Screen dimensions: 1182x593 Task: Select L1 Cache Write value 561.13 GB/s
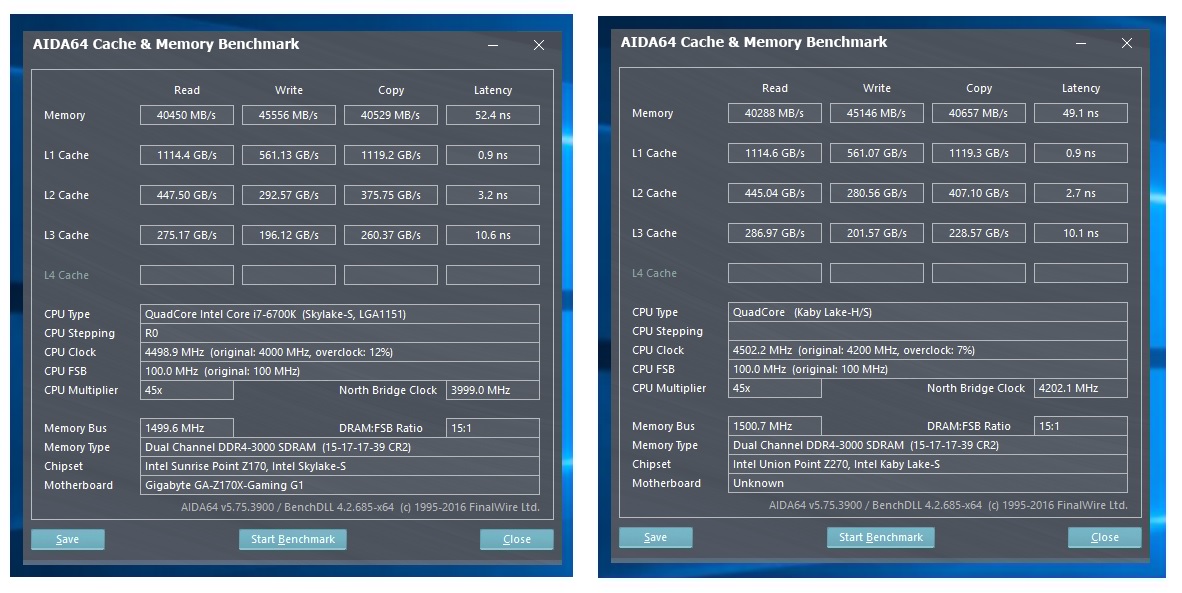tap(289, 155)
